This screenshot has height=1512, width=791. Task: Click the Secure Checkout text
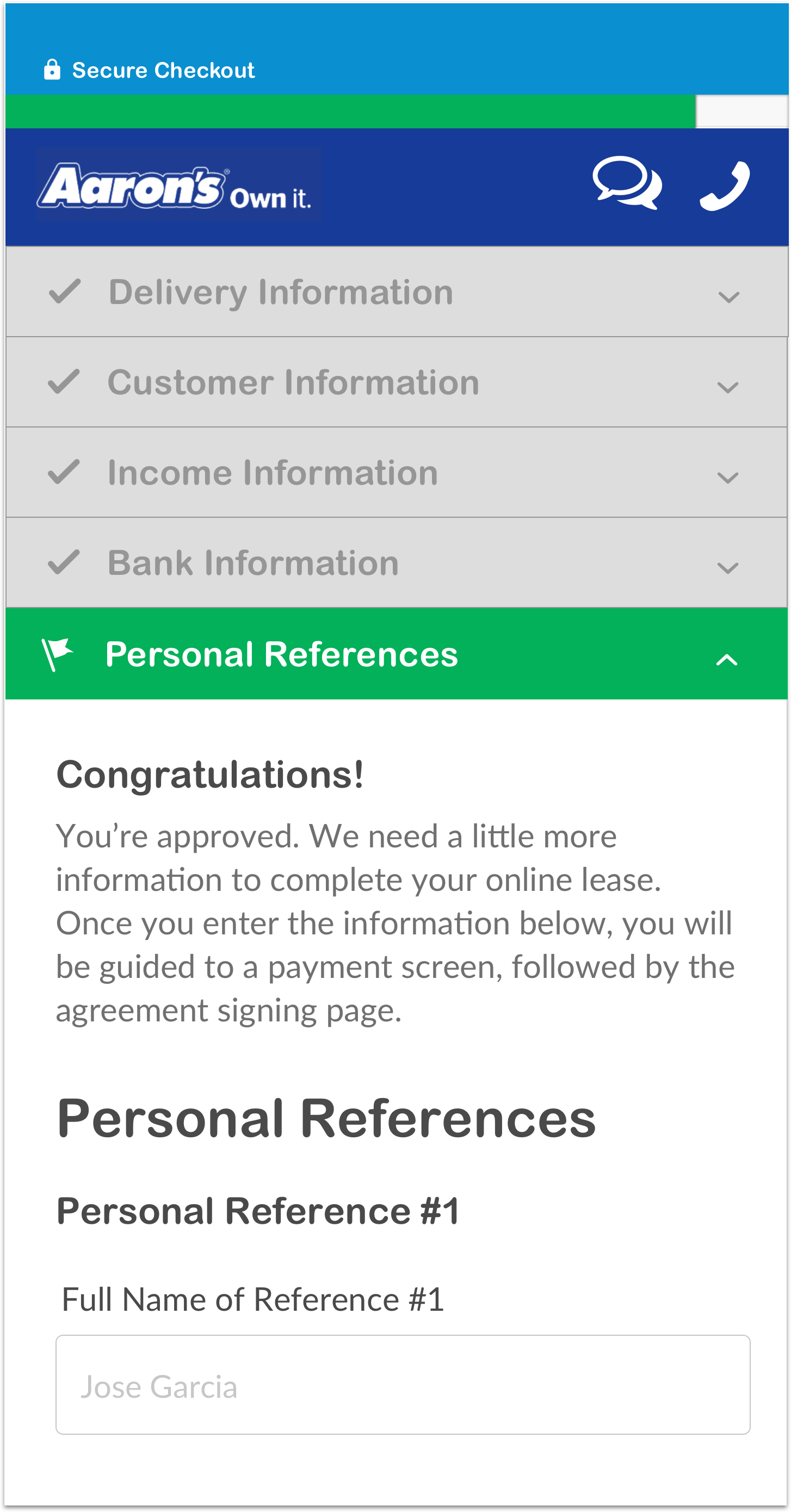pos(163,71)
